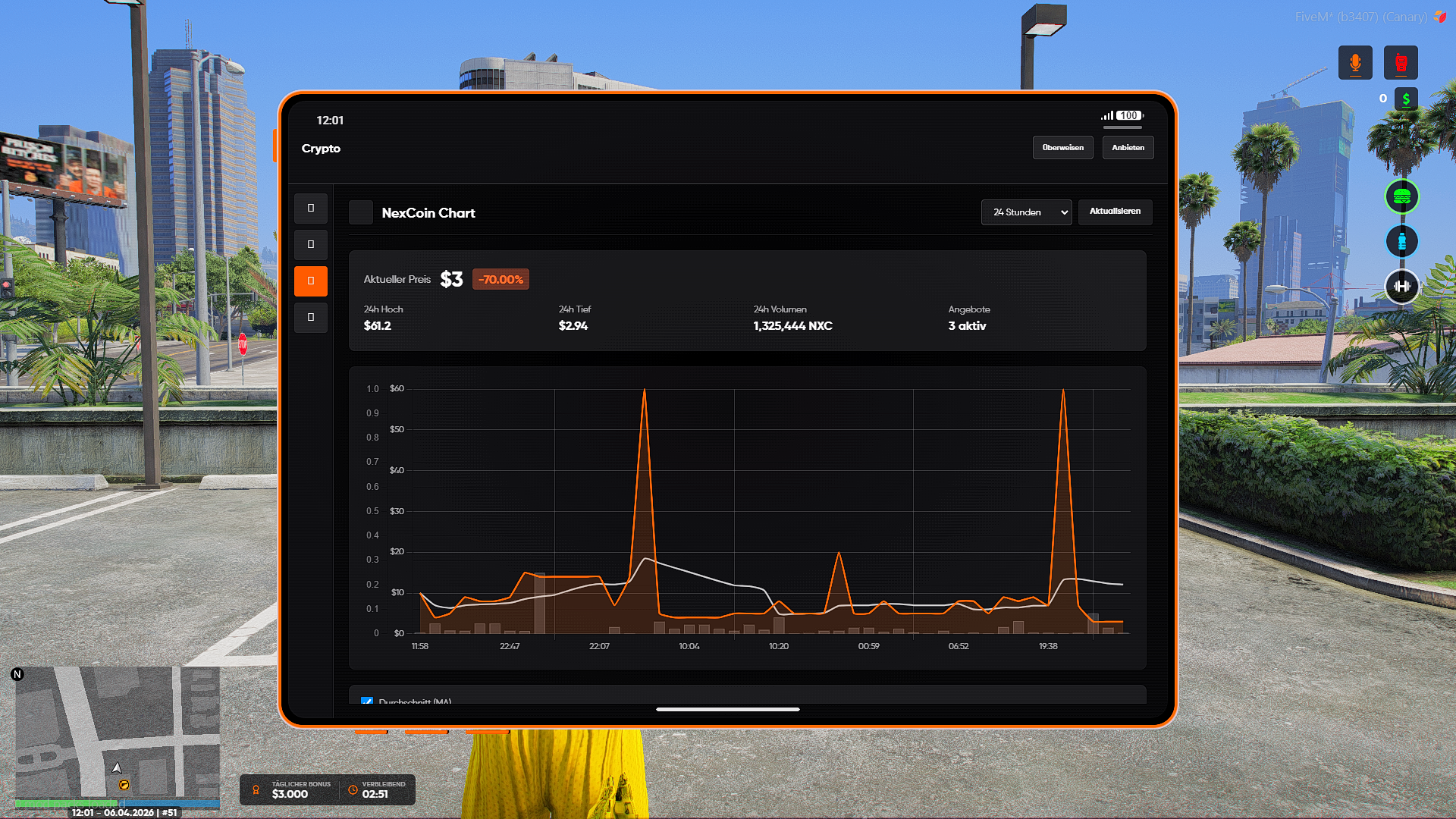Click the red walkie-talkie radio icon
This screenshot has height=819, width=1456.
(1401, 62)
